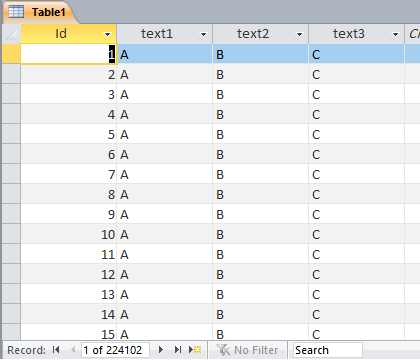Click text3 cell C in row 14

[357, 314]
